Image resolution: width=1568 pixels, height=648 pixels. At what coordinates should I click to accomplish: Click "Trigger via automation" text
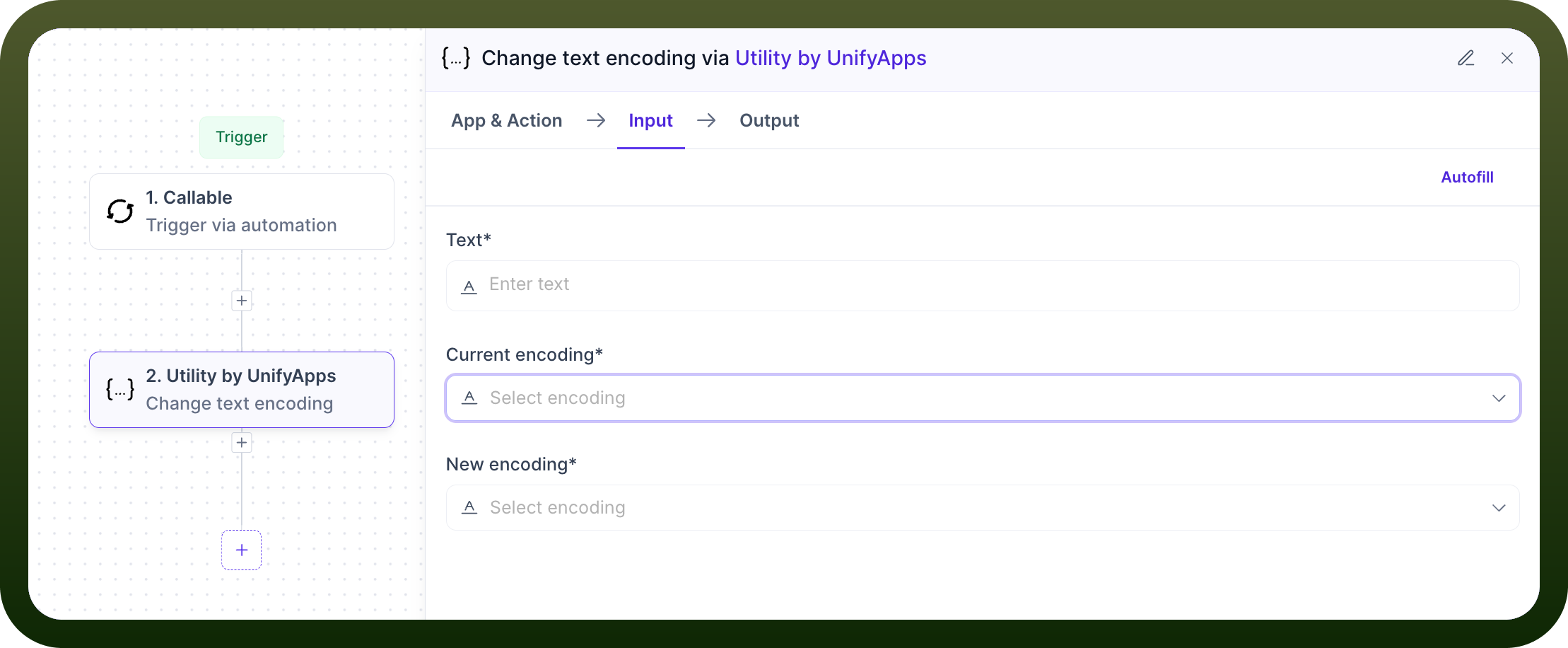click(x=242, y=225)
